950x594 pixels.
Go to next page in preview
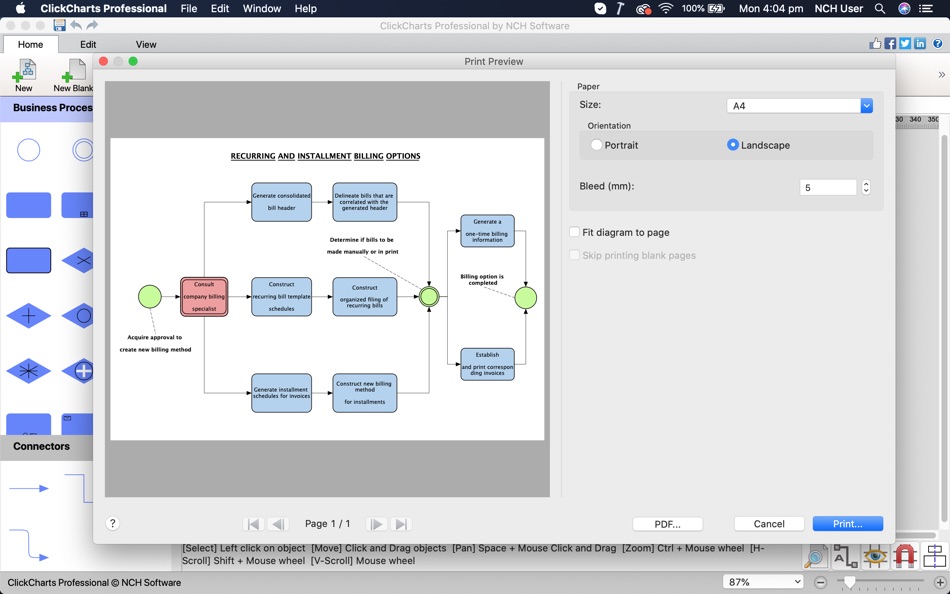[376, 524]
